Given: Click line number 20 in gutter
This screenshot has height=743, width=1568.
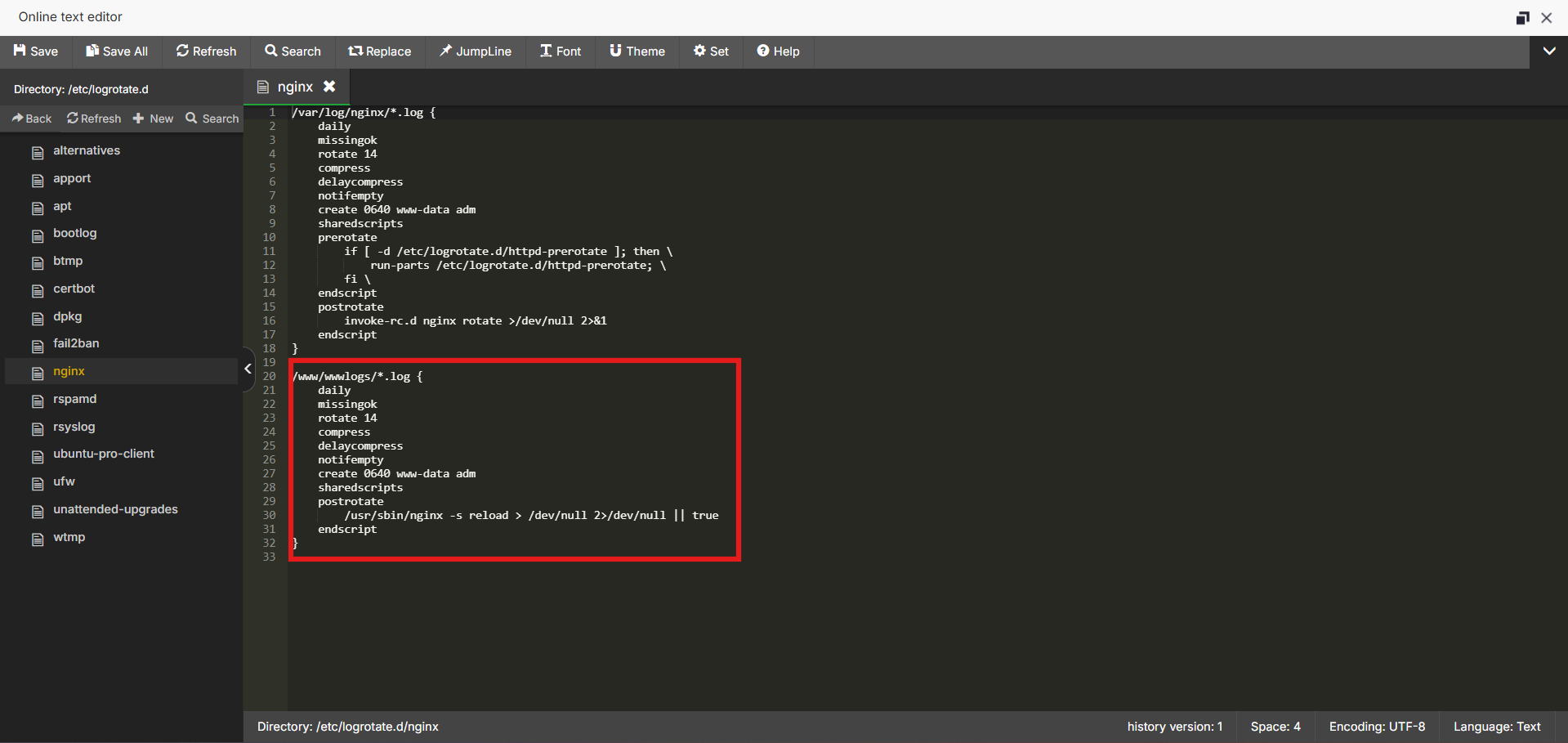Looking at the screenshot, I should (269, 376).
